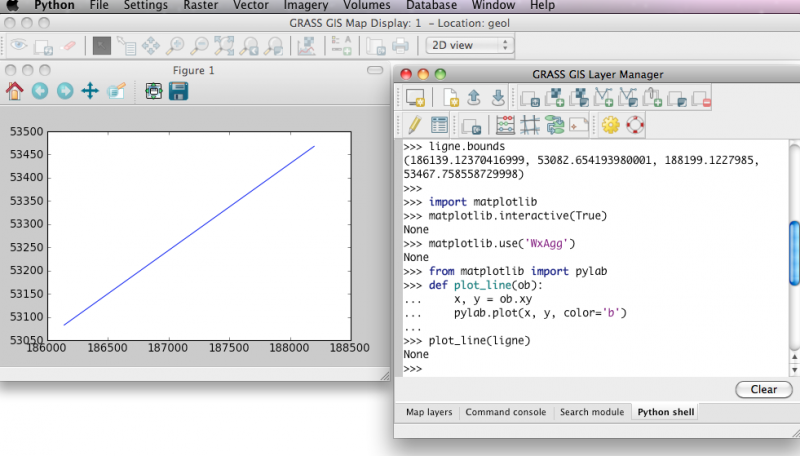
Task: Open the Search module tab
Action: tap(591, 412)
